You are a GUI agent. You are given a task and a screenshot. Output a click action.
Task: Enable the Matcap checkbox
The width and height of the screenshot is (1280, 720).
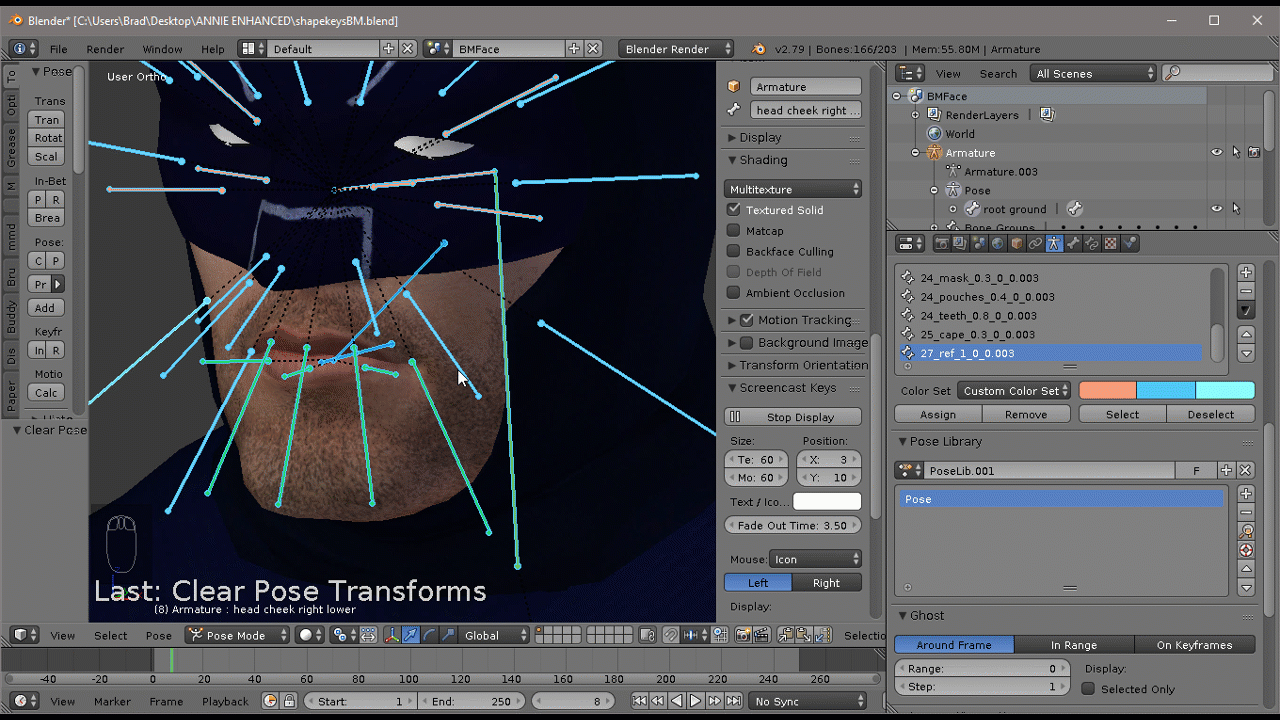734,231
